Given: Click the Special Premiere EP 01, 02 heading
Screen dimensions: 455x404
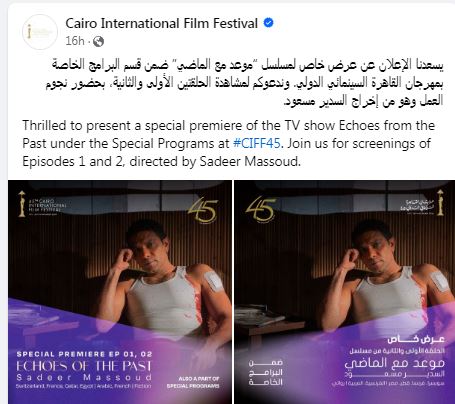Looking at the screenshot, I should [x=84, y=354].
